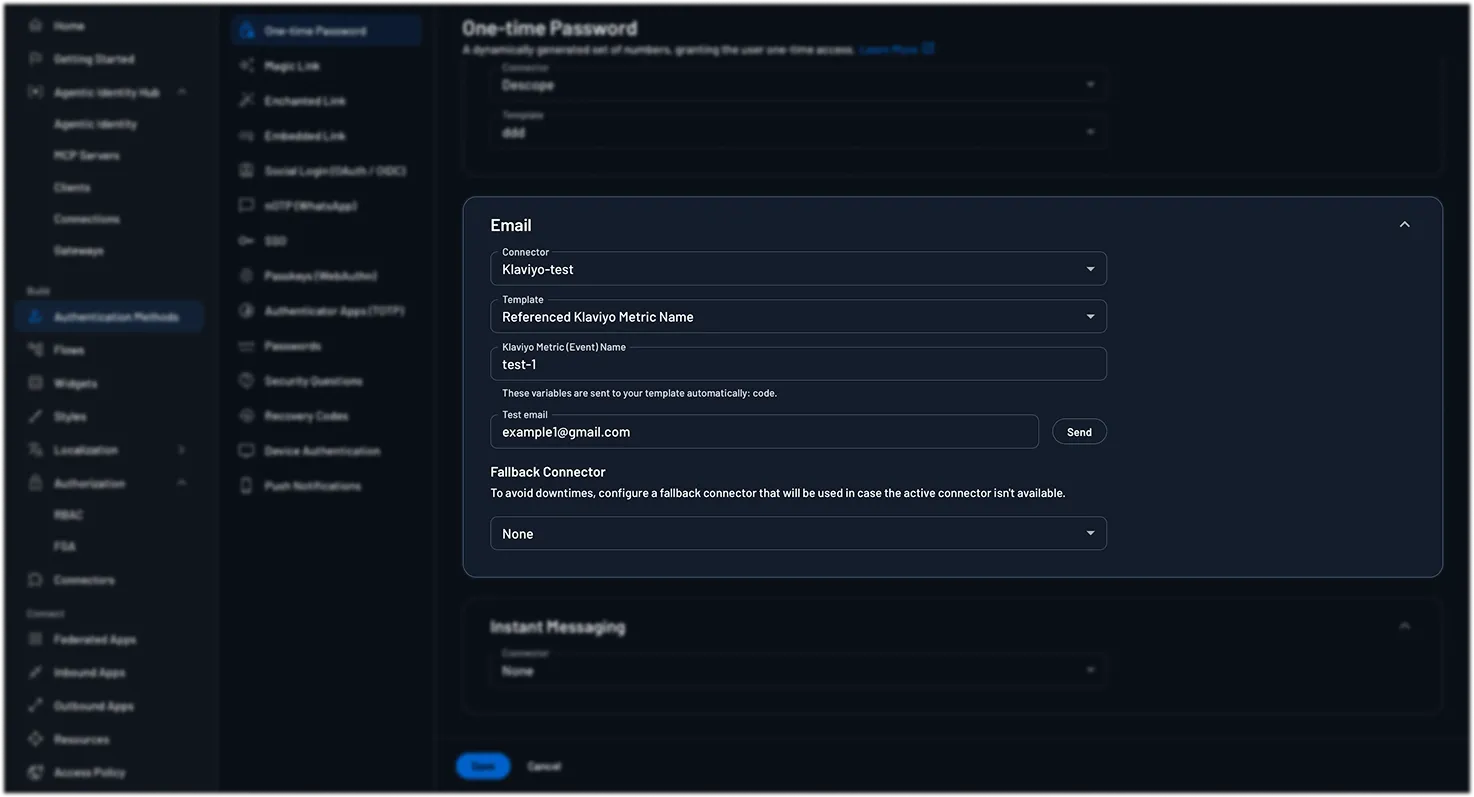1474x797 pixels.
Task: Open the Email Connector dropdown Klaviyo-test
Action: click(x=798, y=269)
